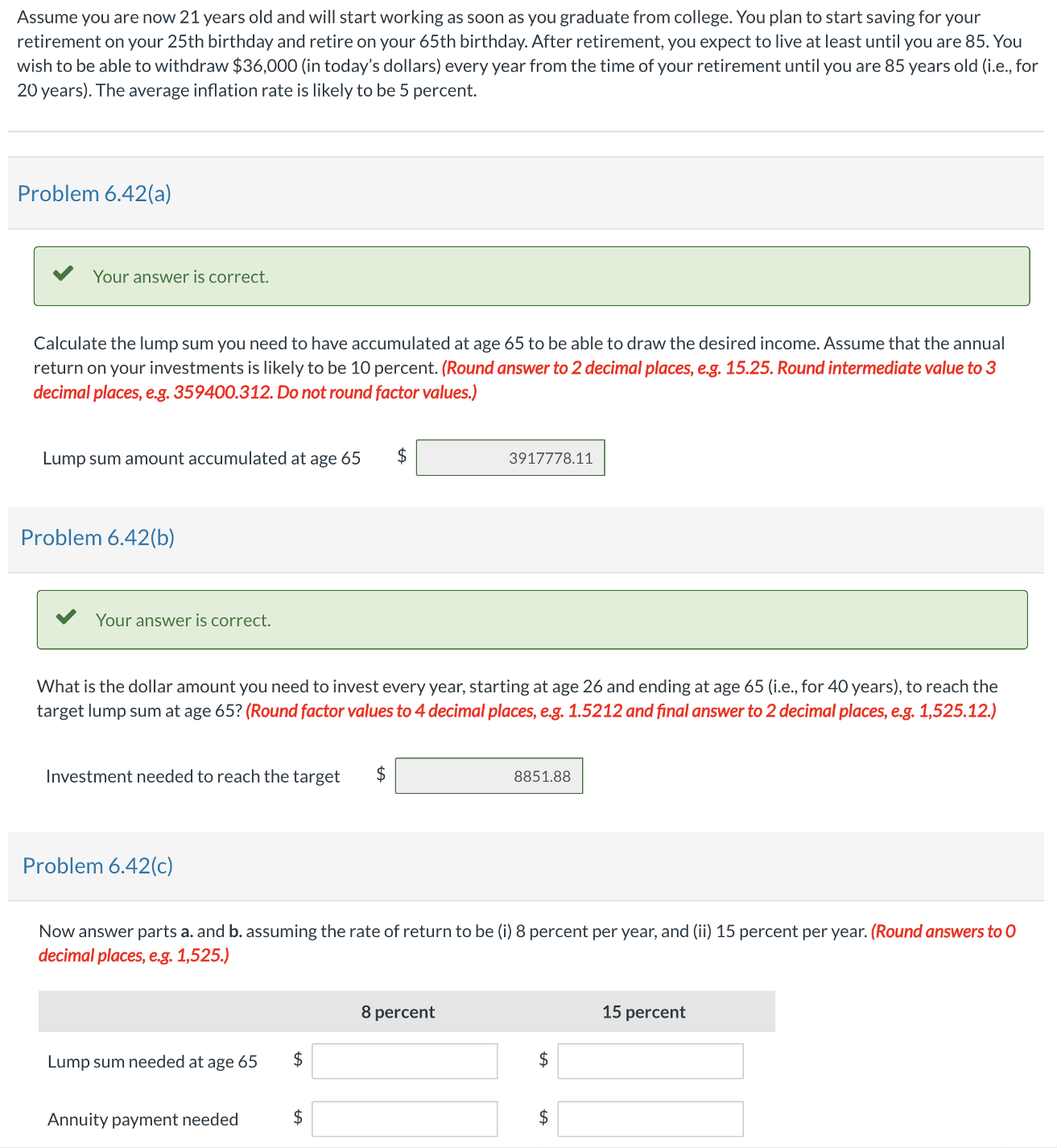Click the dollar sign beside 15 percent lump sum field
1057x1148 pixels.
[543, 1060]
